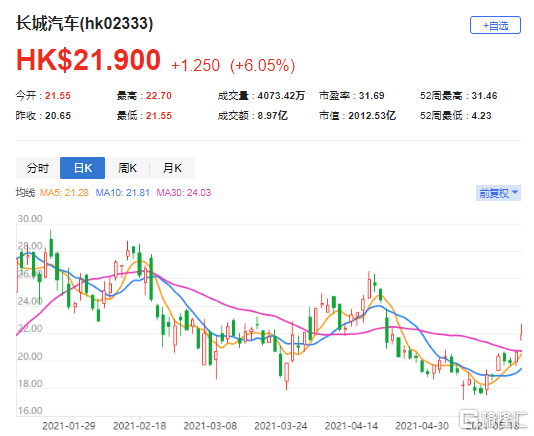Open the 周K weekly chart tab
The image size is (534, 436).
click(127, 168)
